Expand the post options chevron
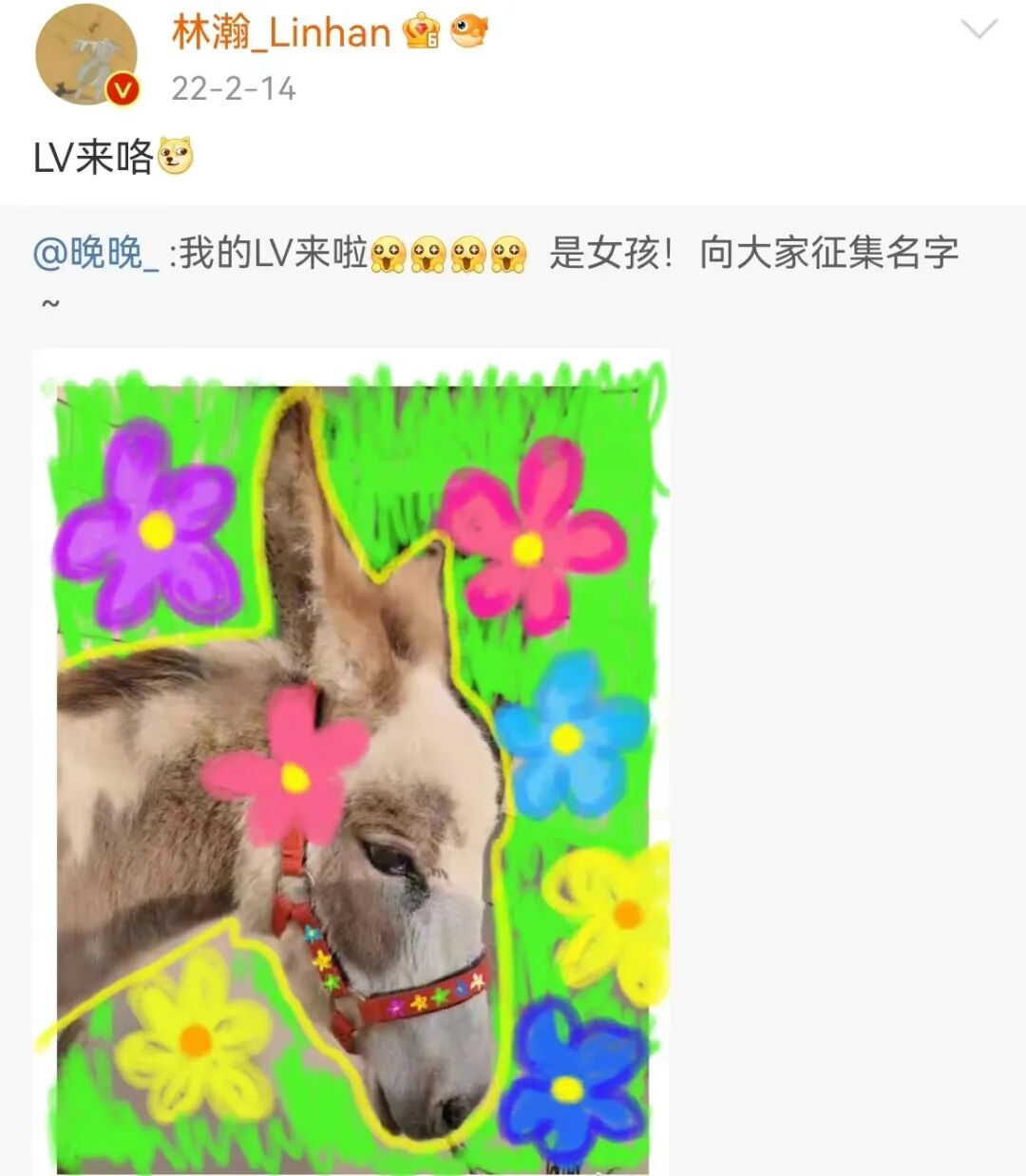This screenshot has height=1176, width=1026. pyautogui.click(x=978, y=29)
